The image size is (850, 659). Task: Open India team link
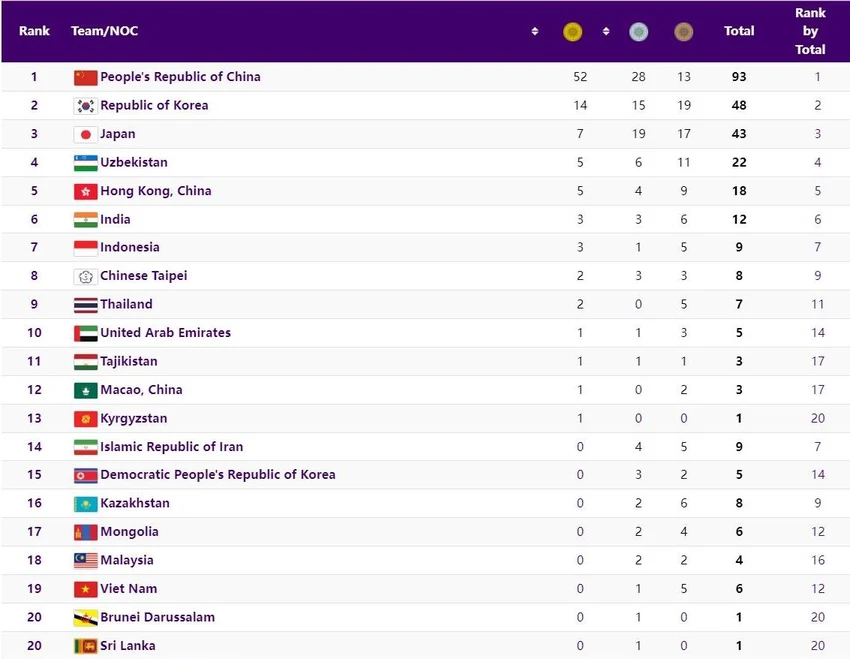(115, 219)
